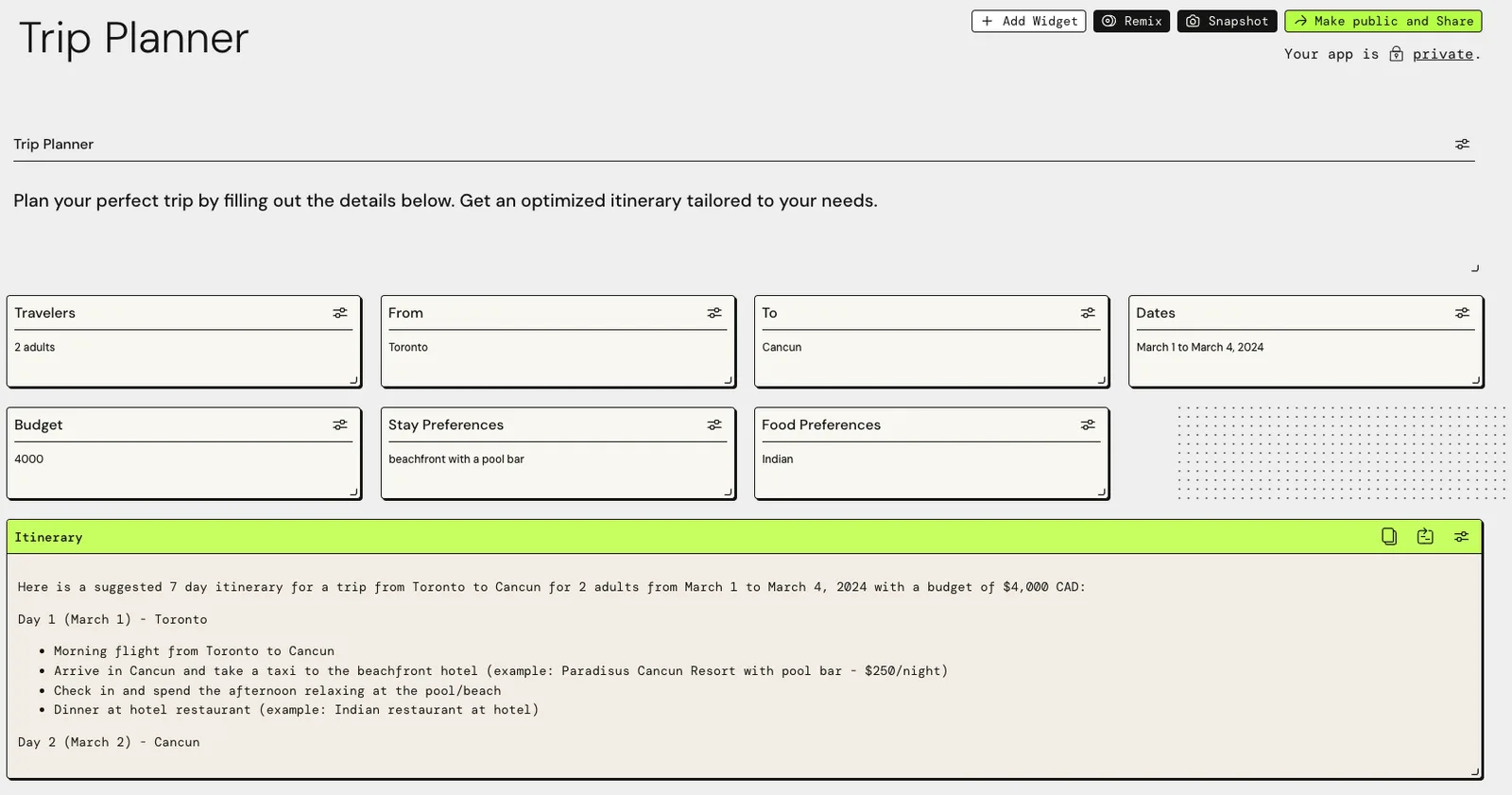Click the Dates field value
The image size is (1512, 795).
1199,348
